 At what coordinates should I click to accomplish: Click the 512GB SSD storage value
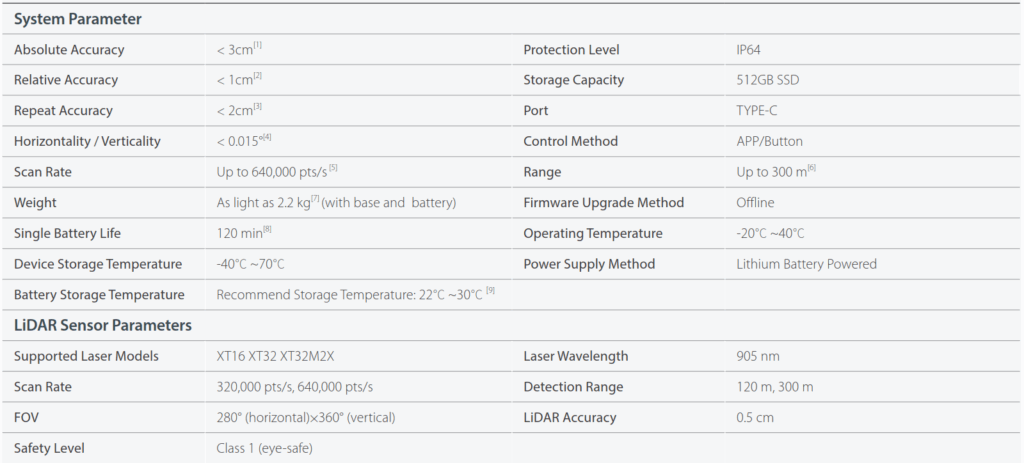(x=767, y=80)
